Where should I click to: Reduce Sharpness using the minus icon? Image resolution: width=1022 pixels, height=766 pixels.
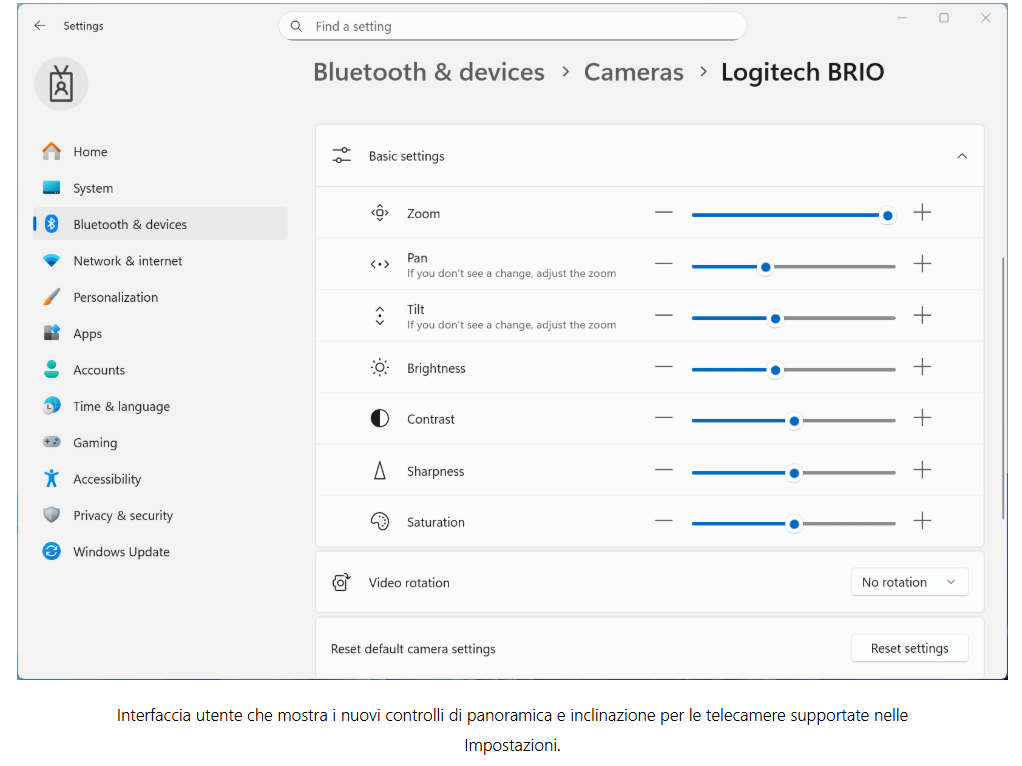[x=664, y=471]
